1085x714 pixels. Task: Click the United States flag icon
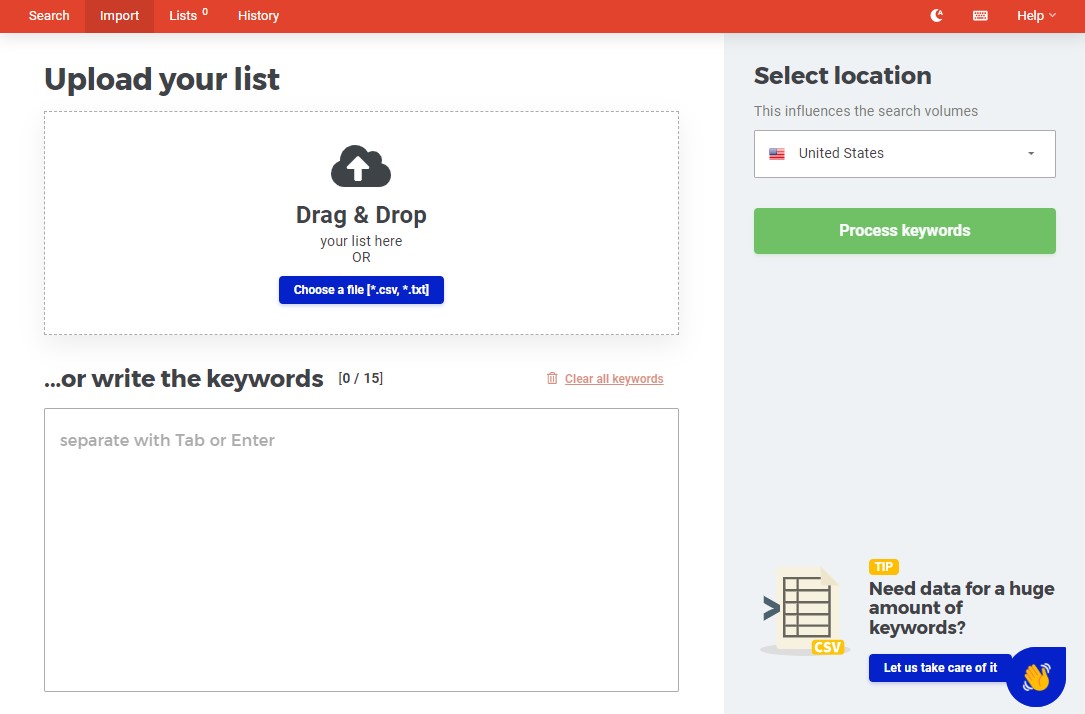[x=776, y=154]
